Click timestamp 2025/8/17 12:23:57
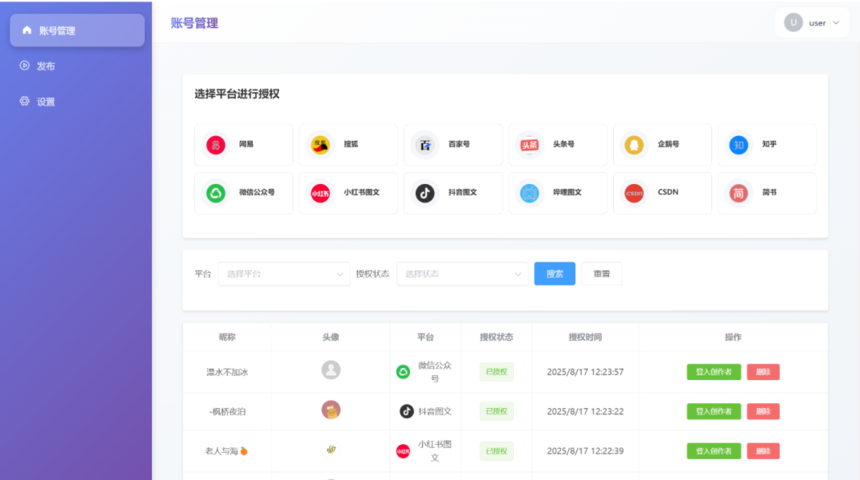The image size is (860, 480). (x=585, y=372)
